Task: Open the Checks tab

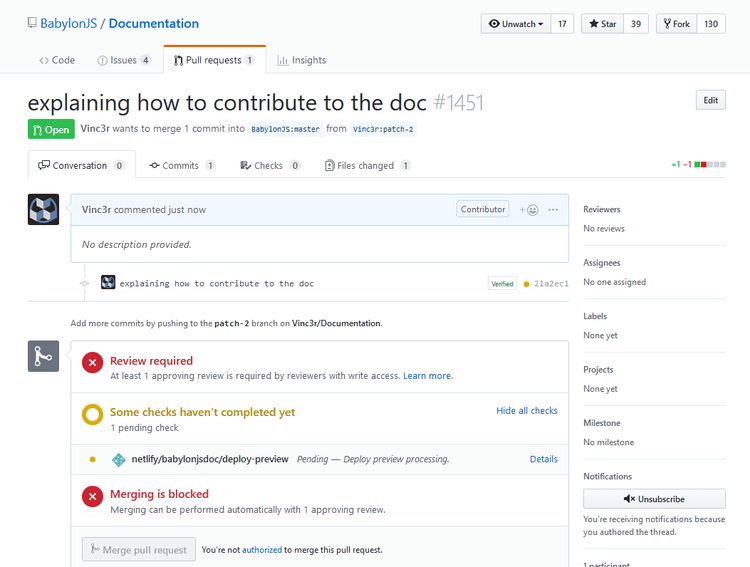Action: (x=270, y=166)
